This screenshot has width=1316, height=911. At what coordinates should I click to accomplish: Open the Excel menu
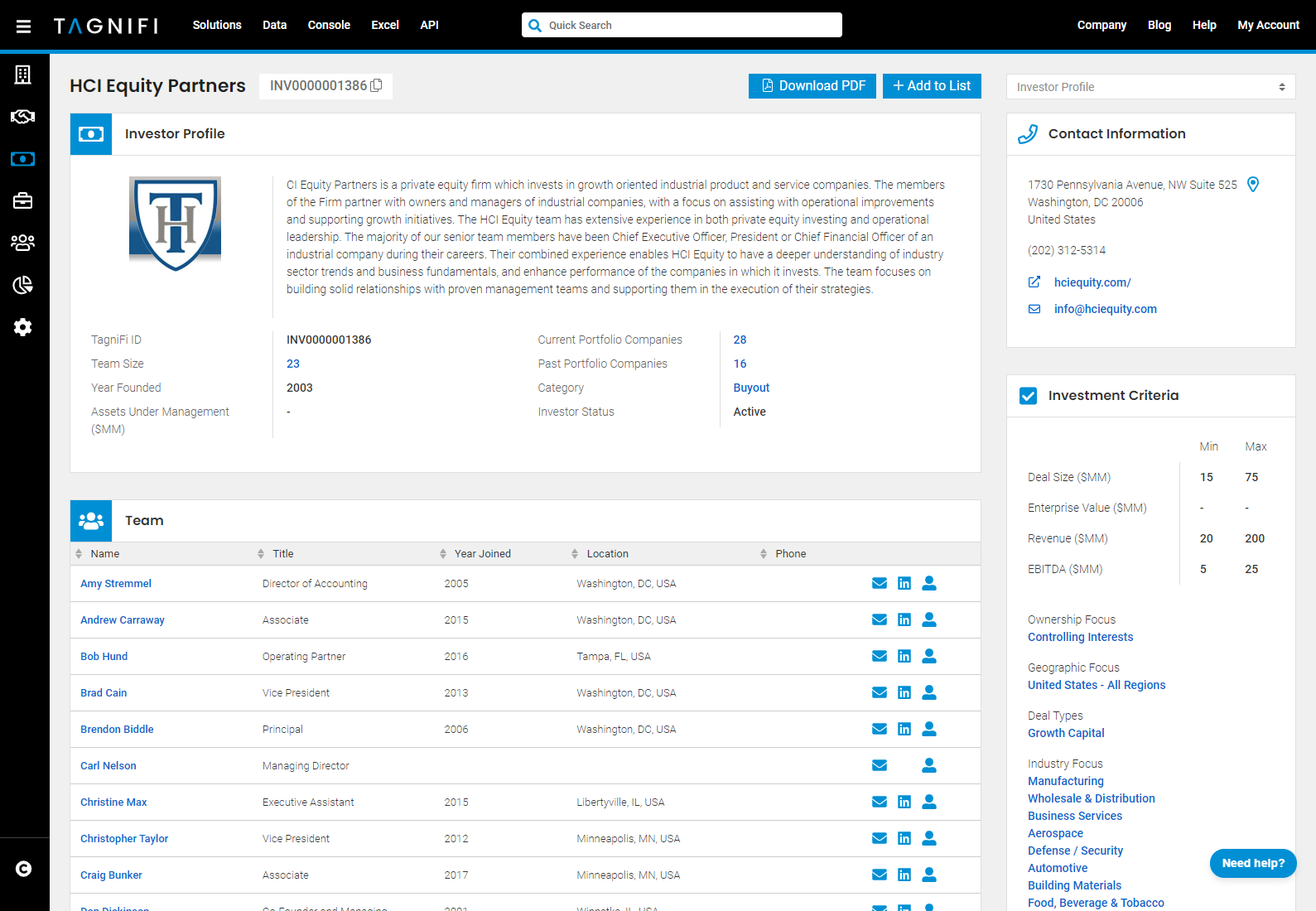385,25
